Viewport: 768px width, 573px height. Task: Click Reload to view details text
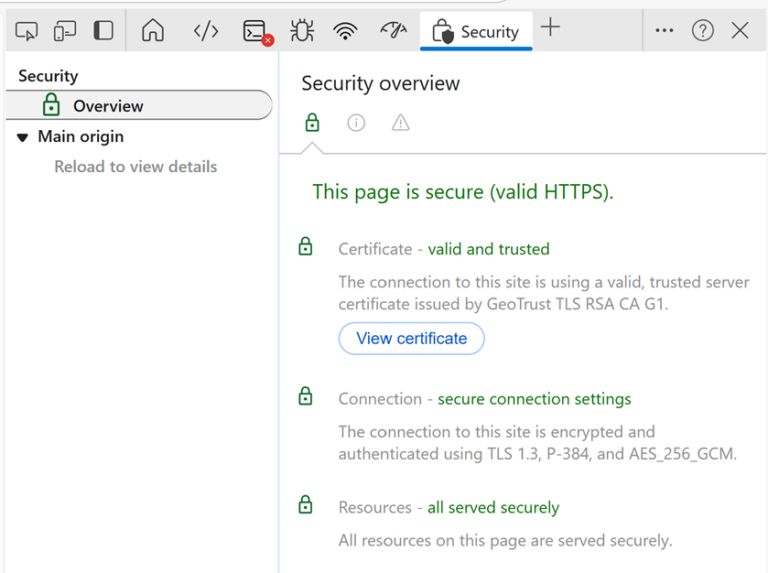[136, 167]
